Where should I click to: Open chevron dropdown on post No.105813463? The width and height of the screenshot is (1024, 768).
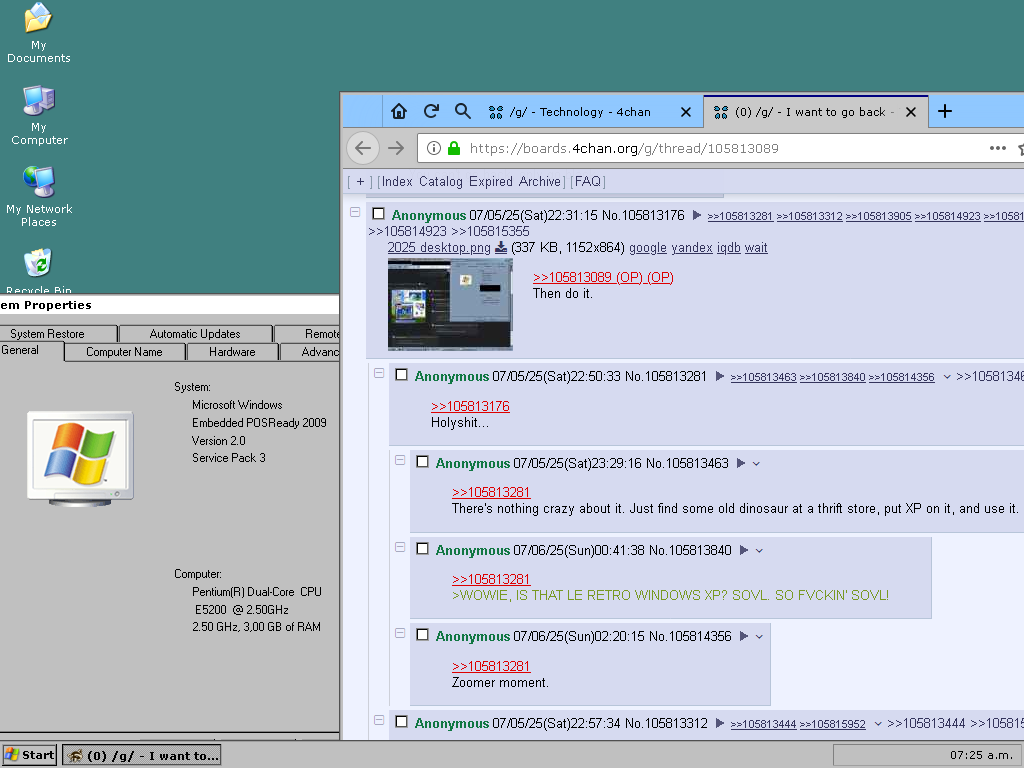pyautogui.click(x=756, y=464)
